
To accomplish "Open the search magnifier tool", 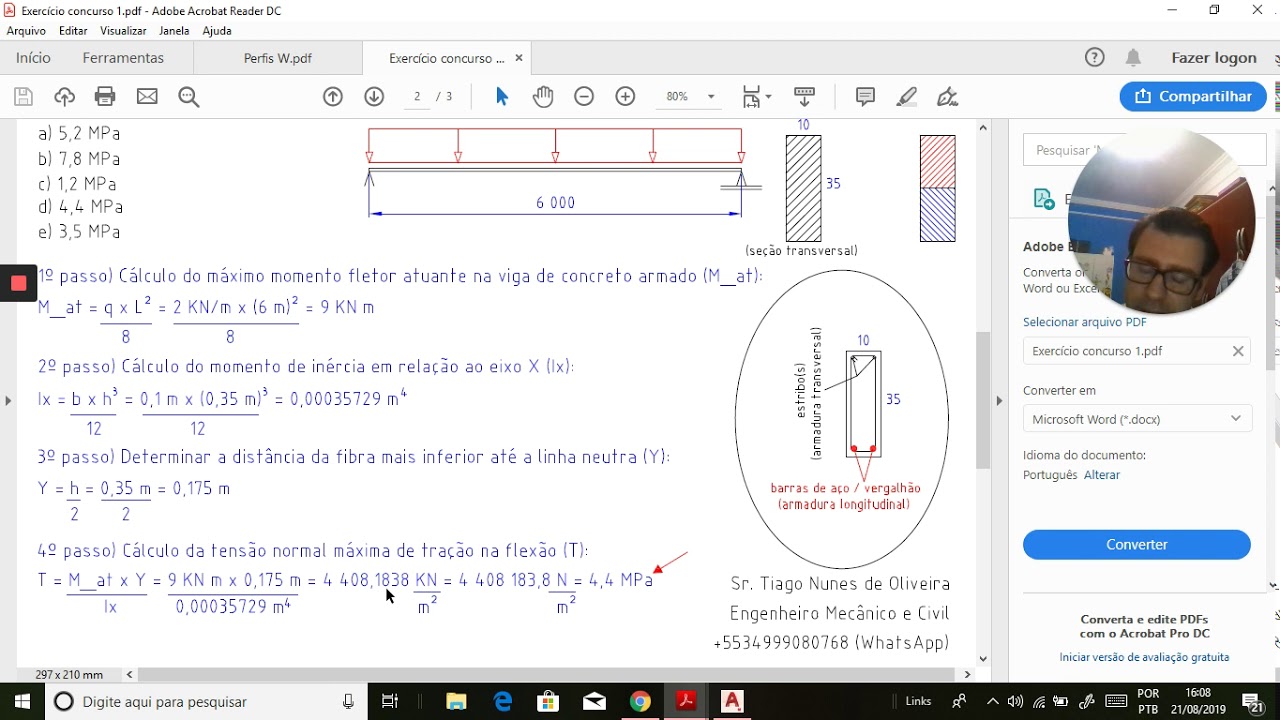I will point(189,97).
